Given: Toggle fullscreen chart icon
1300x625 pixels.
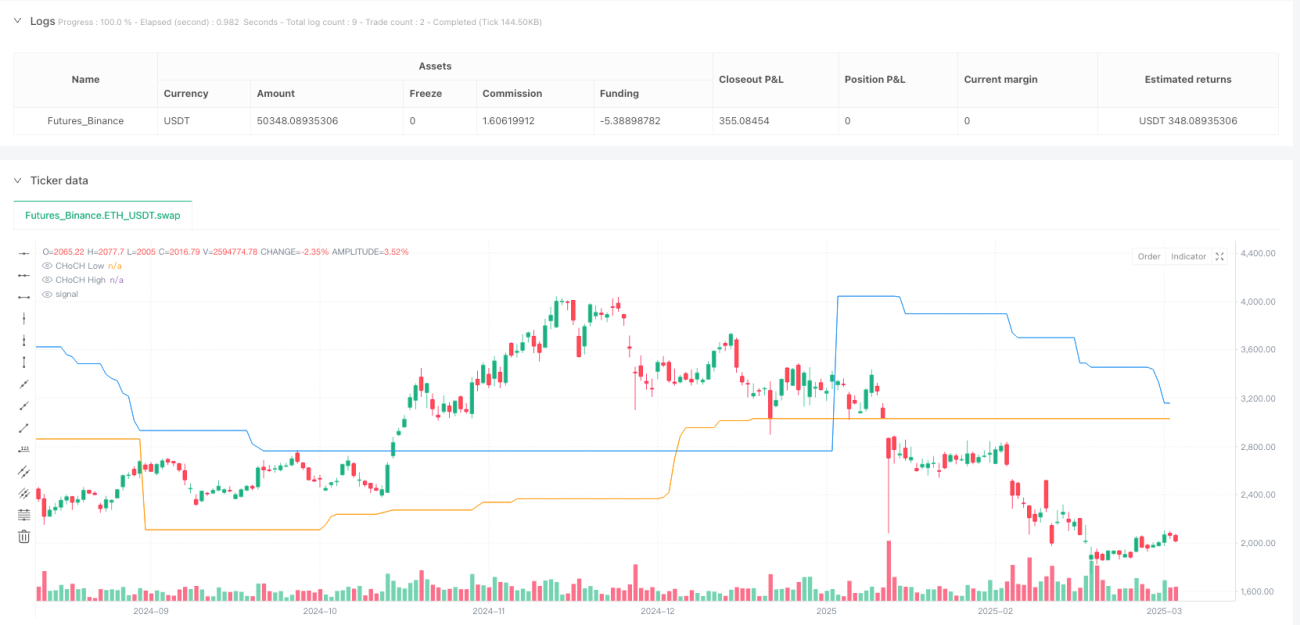Looking at the screenshot, I should coord(1219,257).
